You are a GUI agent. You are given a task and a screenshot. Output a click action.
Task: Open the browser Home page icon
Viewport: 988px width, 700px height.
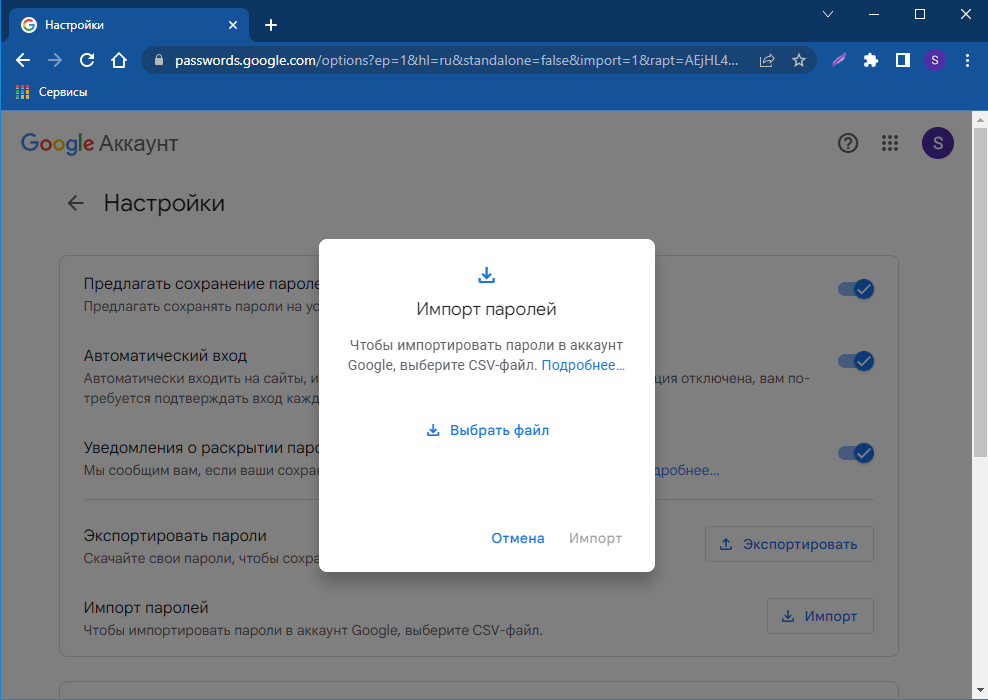118,60
